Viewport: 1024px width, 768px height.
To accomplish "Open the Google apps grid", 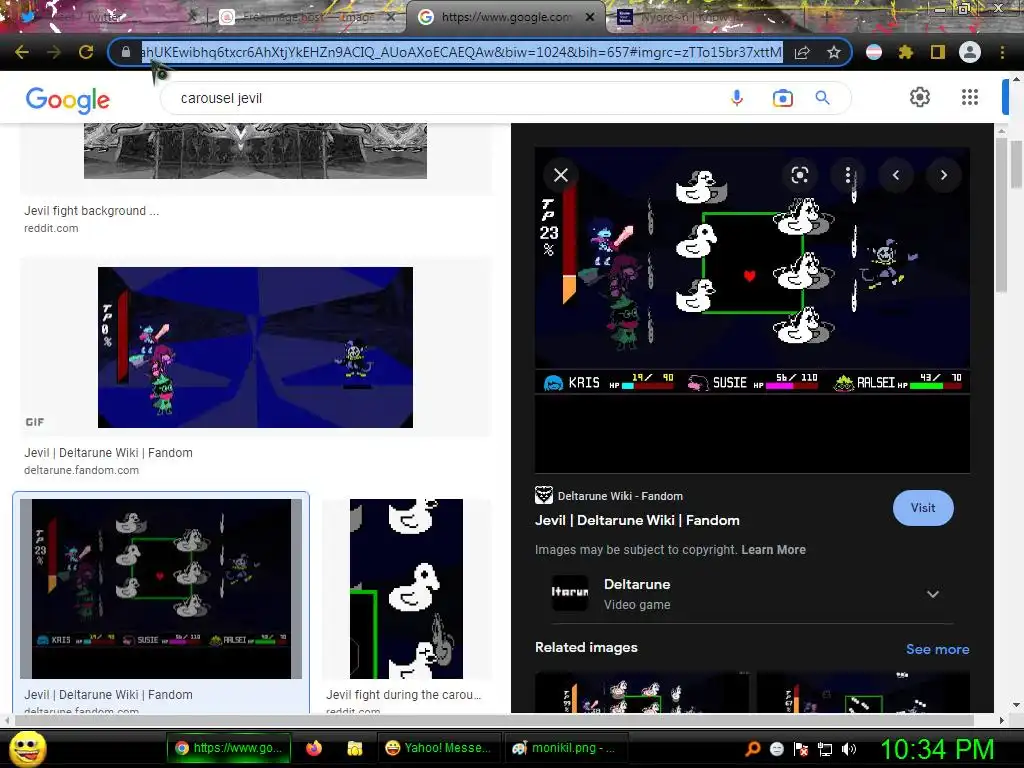I will tap(970, 97).
